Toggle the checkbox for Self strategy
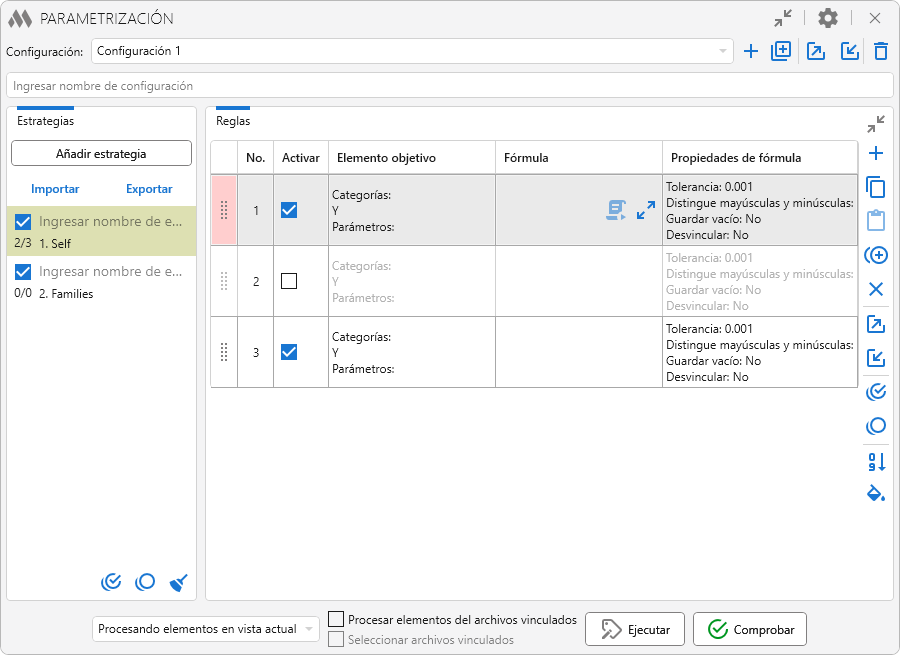Screen dimensions: 900x655 23,222
